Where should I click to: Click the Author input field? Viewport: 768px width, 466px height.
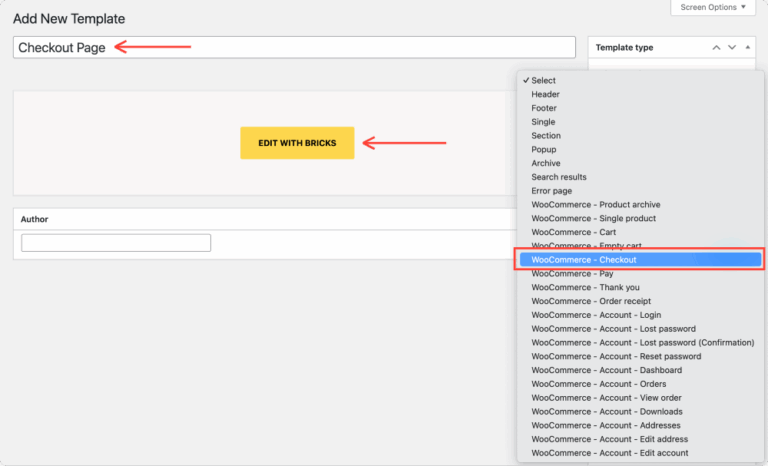116,243
